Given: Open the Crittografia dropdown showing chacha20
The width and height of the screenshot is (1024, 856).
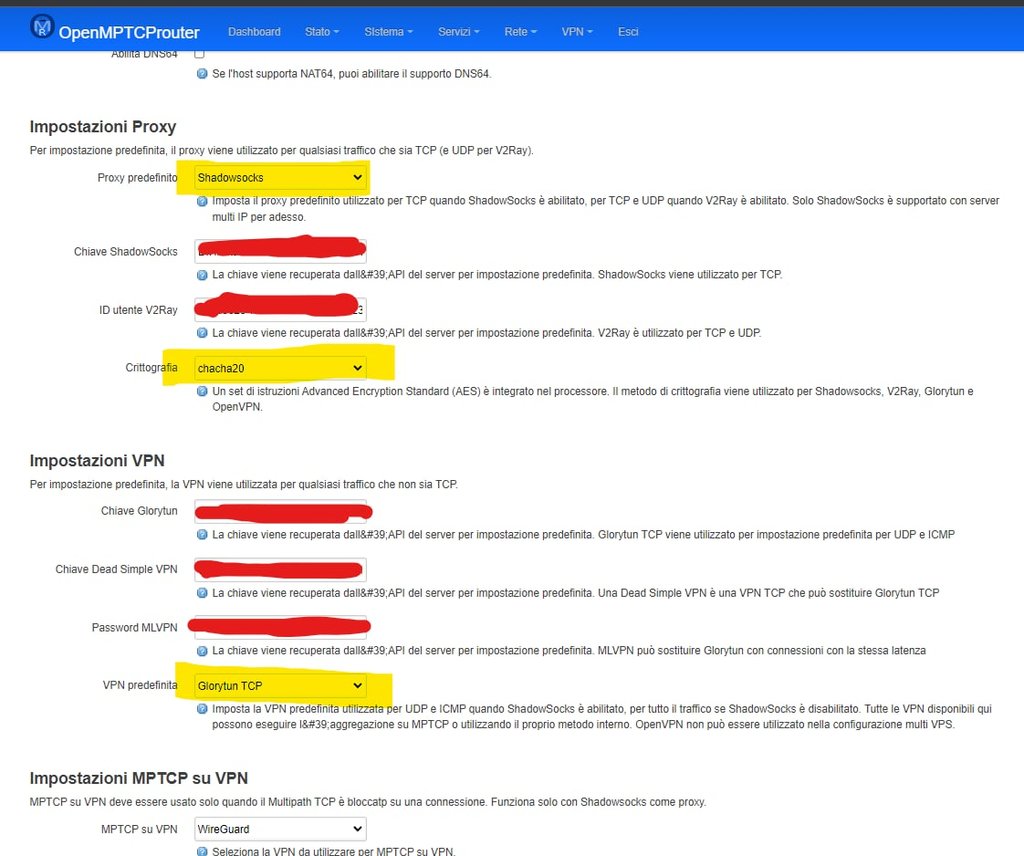Looking at the screenshot, I should 280,368.
